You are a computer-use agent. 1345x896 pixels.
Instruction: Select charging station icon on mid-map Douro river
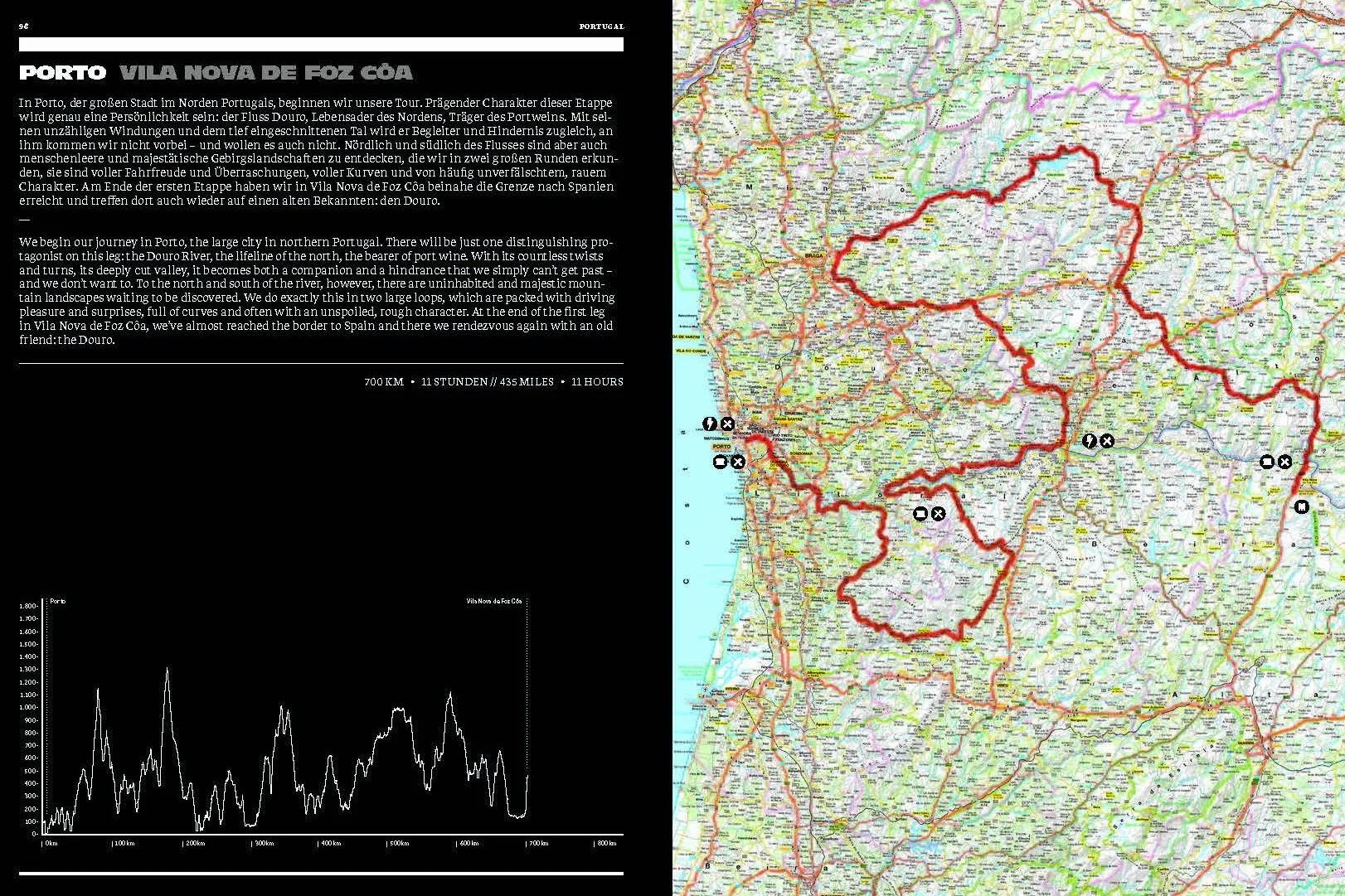point(1090,441)
